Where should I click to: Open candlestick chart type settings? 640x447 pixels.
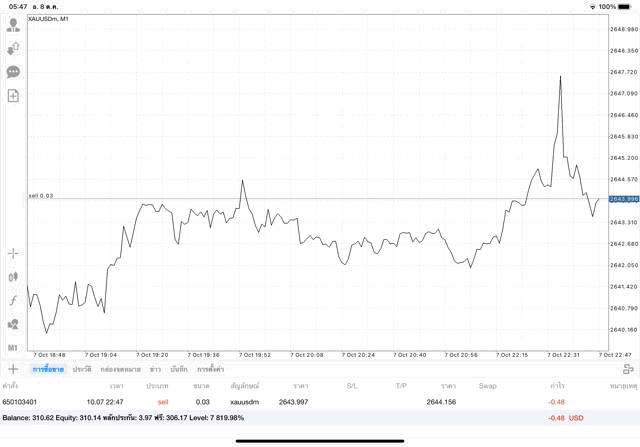pyautogui.click(x=13, y=277)
